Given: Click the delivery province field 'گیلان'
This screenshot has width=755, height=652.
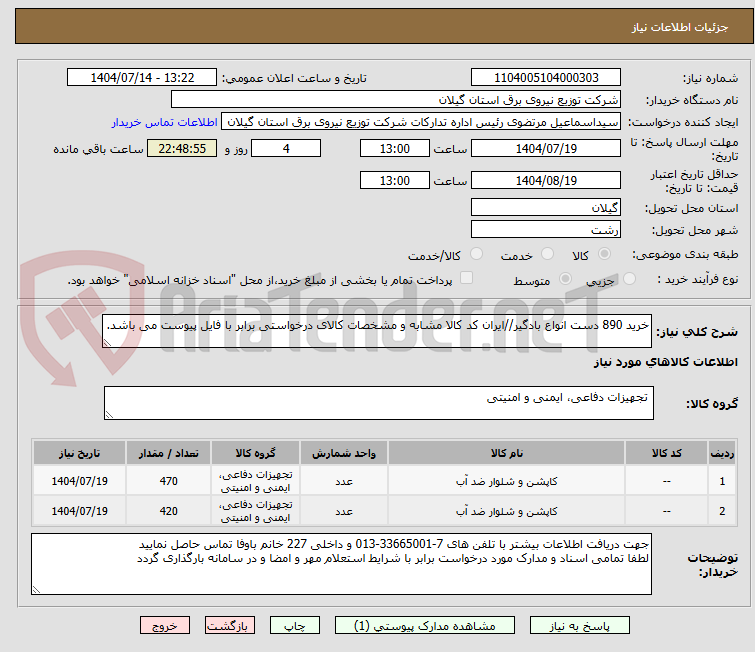Looking at the screenshot, I should coord(546,207).
